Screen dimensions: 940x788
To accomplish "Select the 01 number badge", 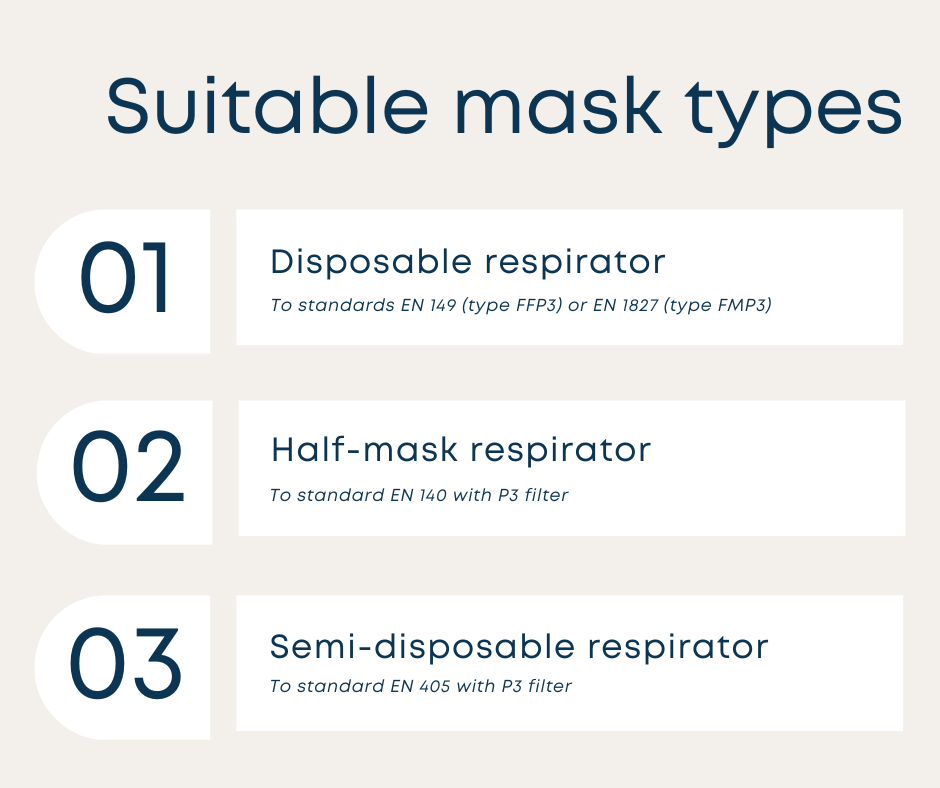I will pos(125,281).
